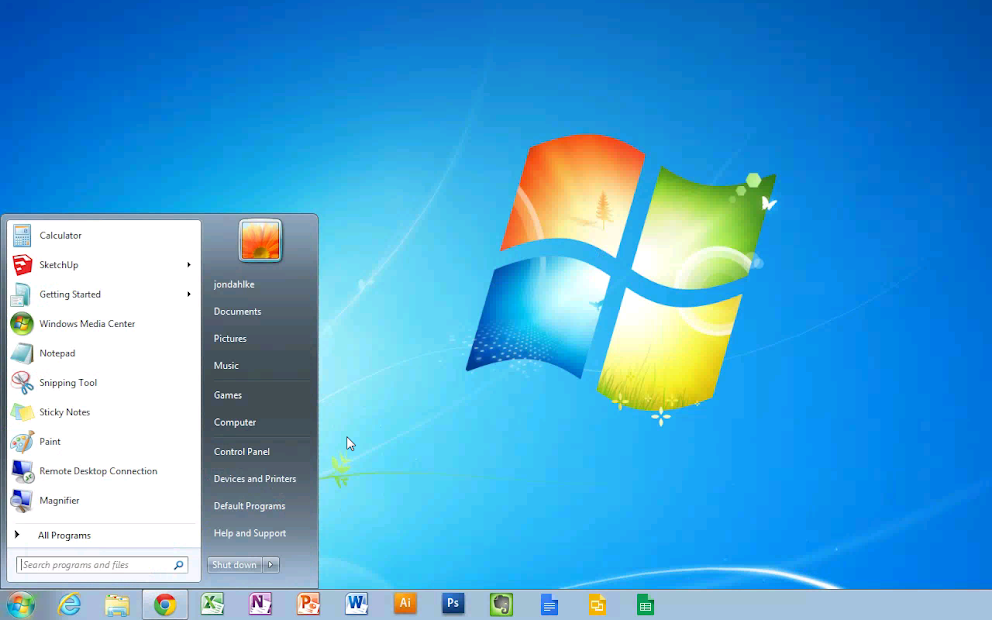Open the Shut down options arrow

click(x=269, y=564)
